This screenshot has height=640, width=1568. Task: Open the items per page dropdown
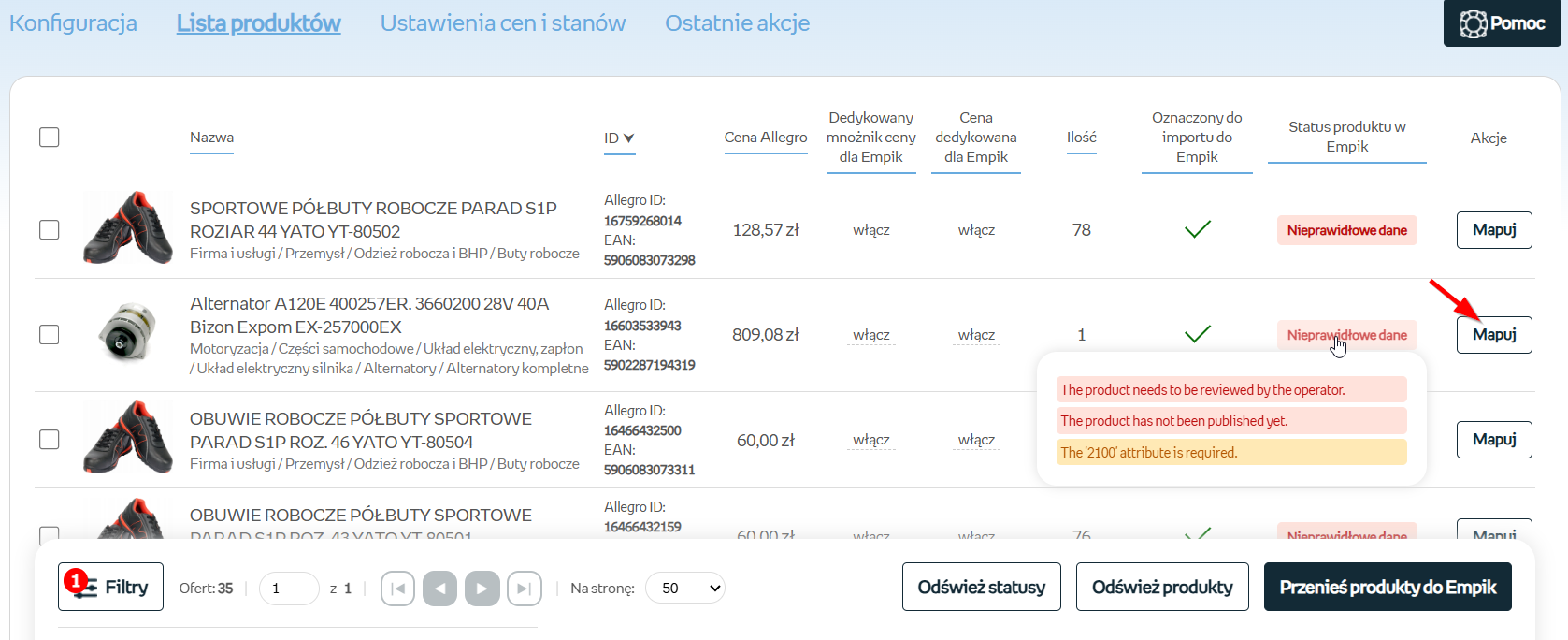click(x=685, y=589)
